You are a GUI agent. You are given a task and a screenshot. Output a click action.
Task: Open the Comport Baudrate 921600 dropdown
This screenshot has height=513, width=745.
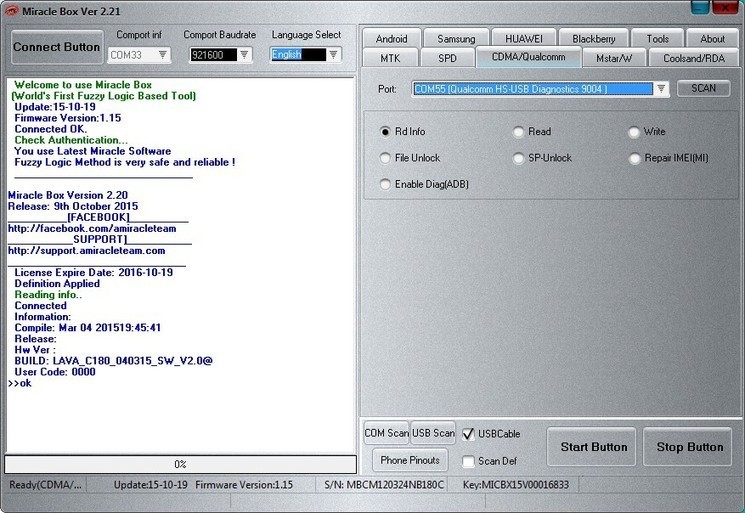(244, 55)
